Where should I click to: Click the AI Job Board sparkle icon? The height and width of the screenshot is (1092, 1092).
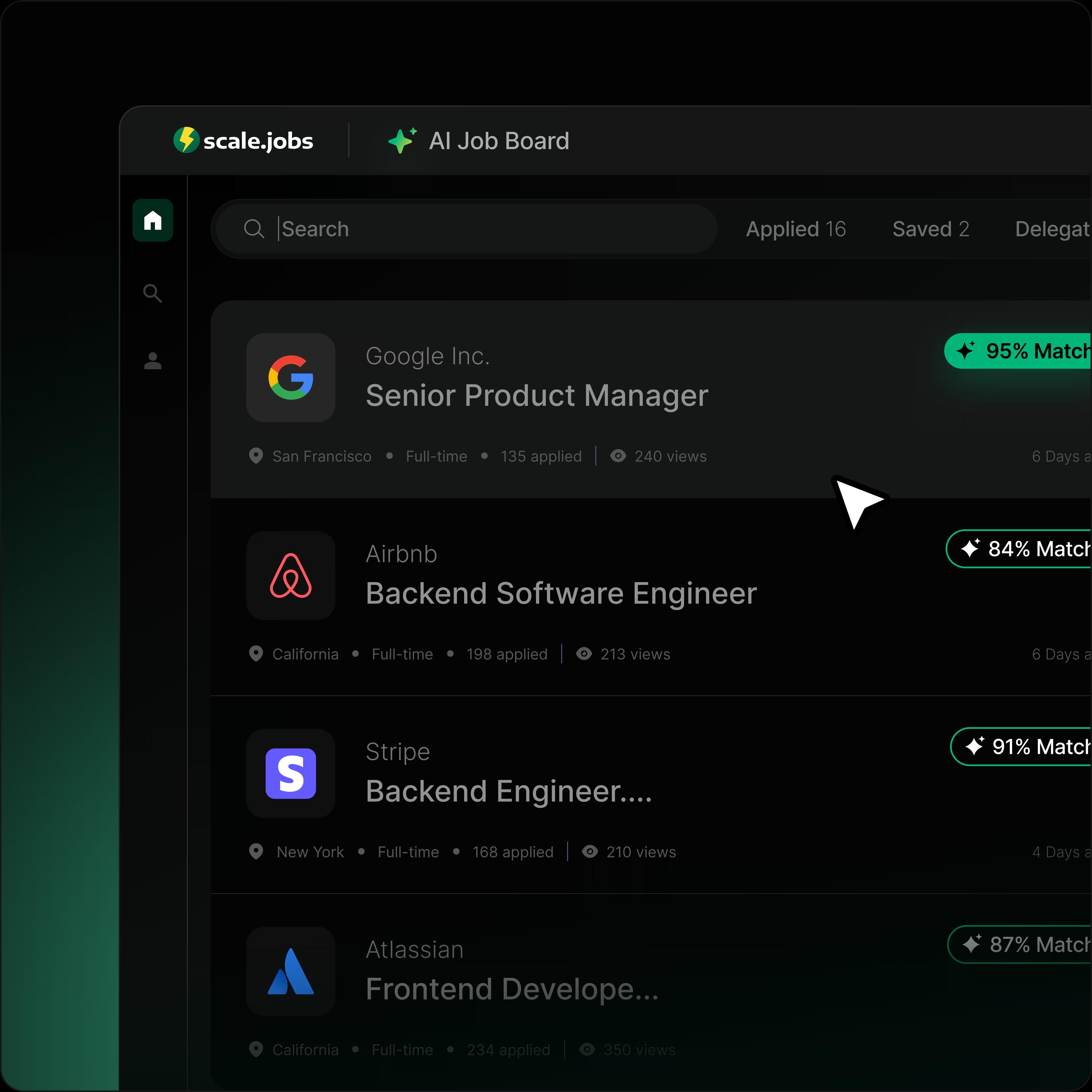(402, 141)
